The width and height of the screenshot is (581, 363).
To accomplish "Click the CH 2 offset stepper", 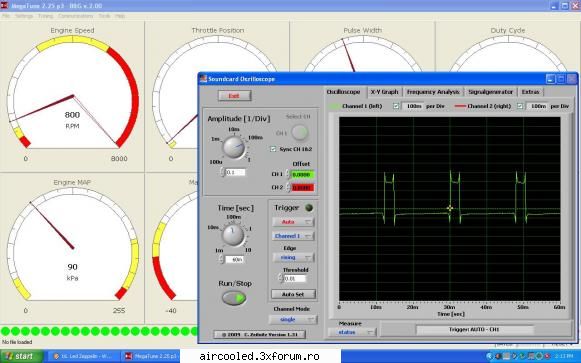I will 287,188.
